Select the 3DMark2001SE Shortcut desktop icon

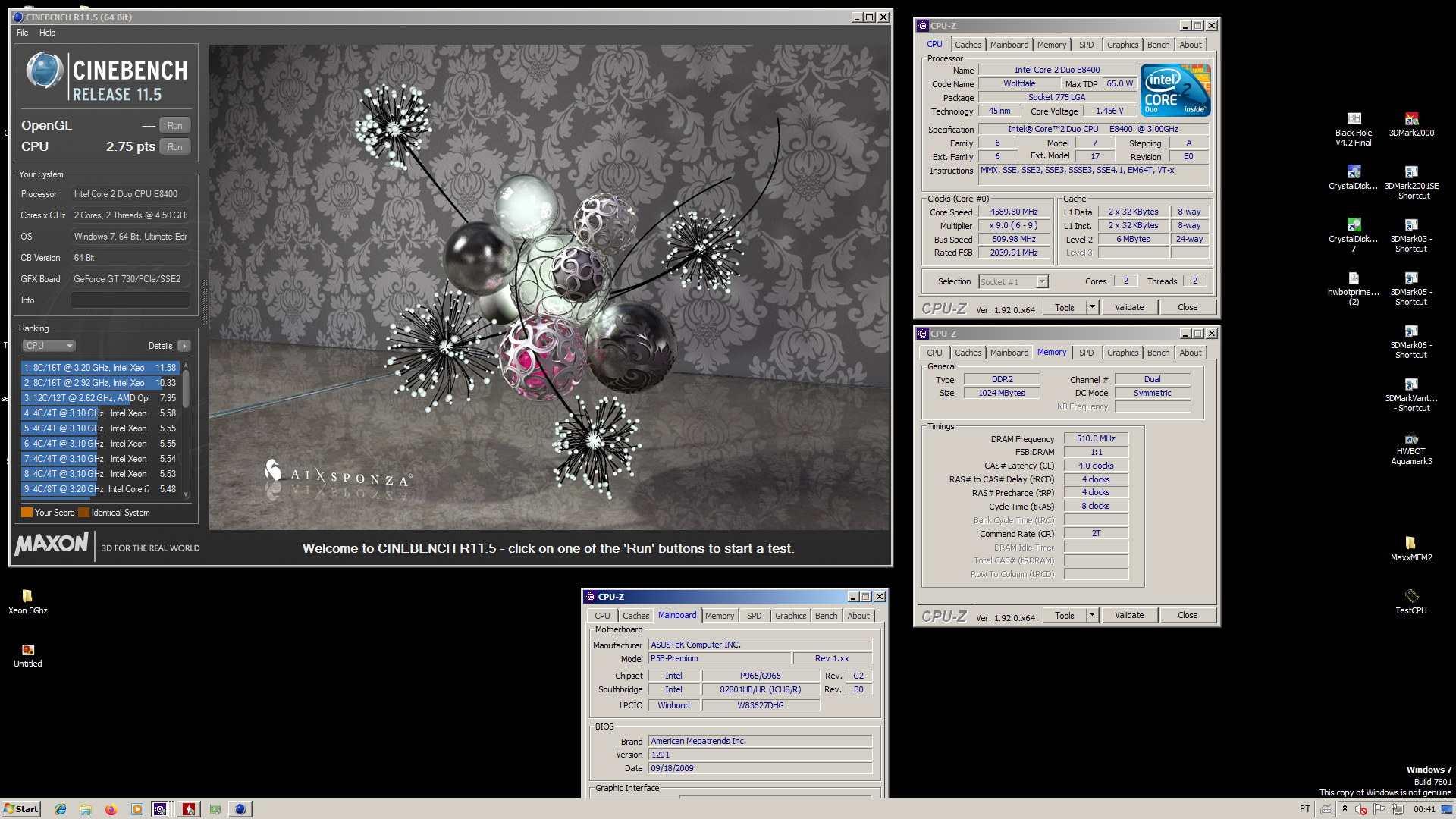coord(1411,183)
